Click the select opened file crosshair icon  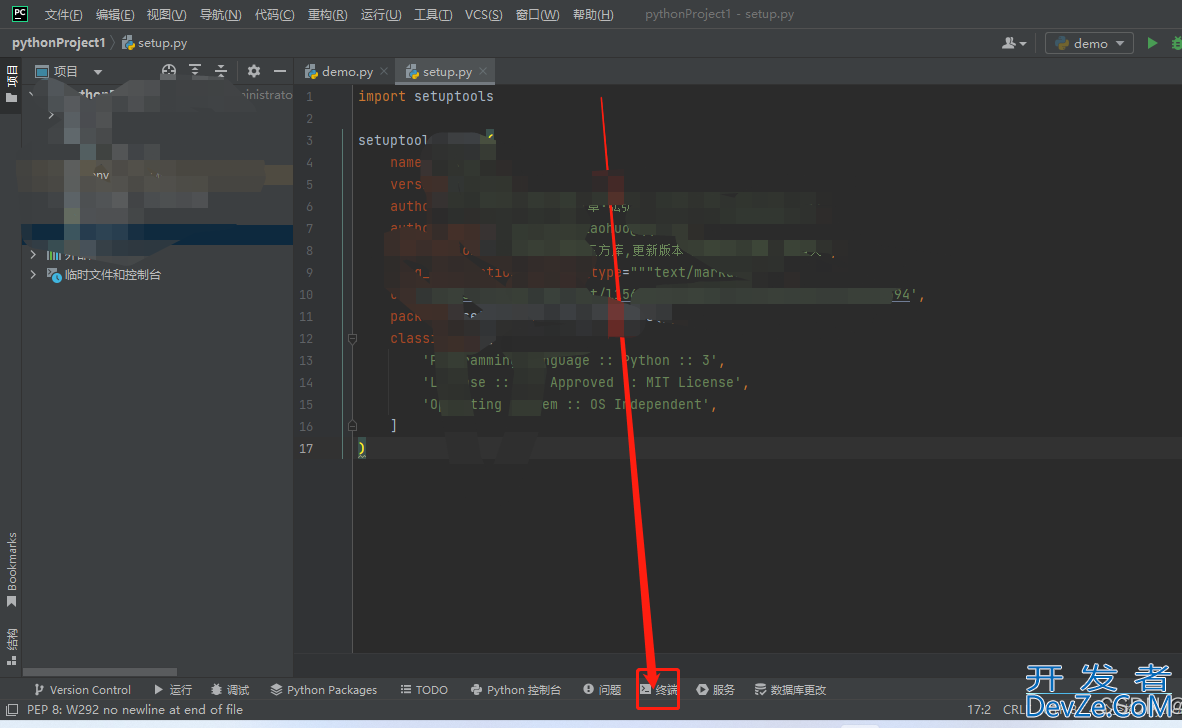point(169,71)
